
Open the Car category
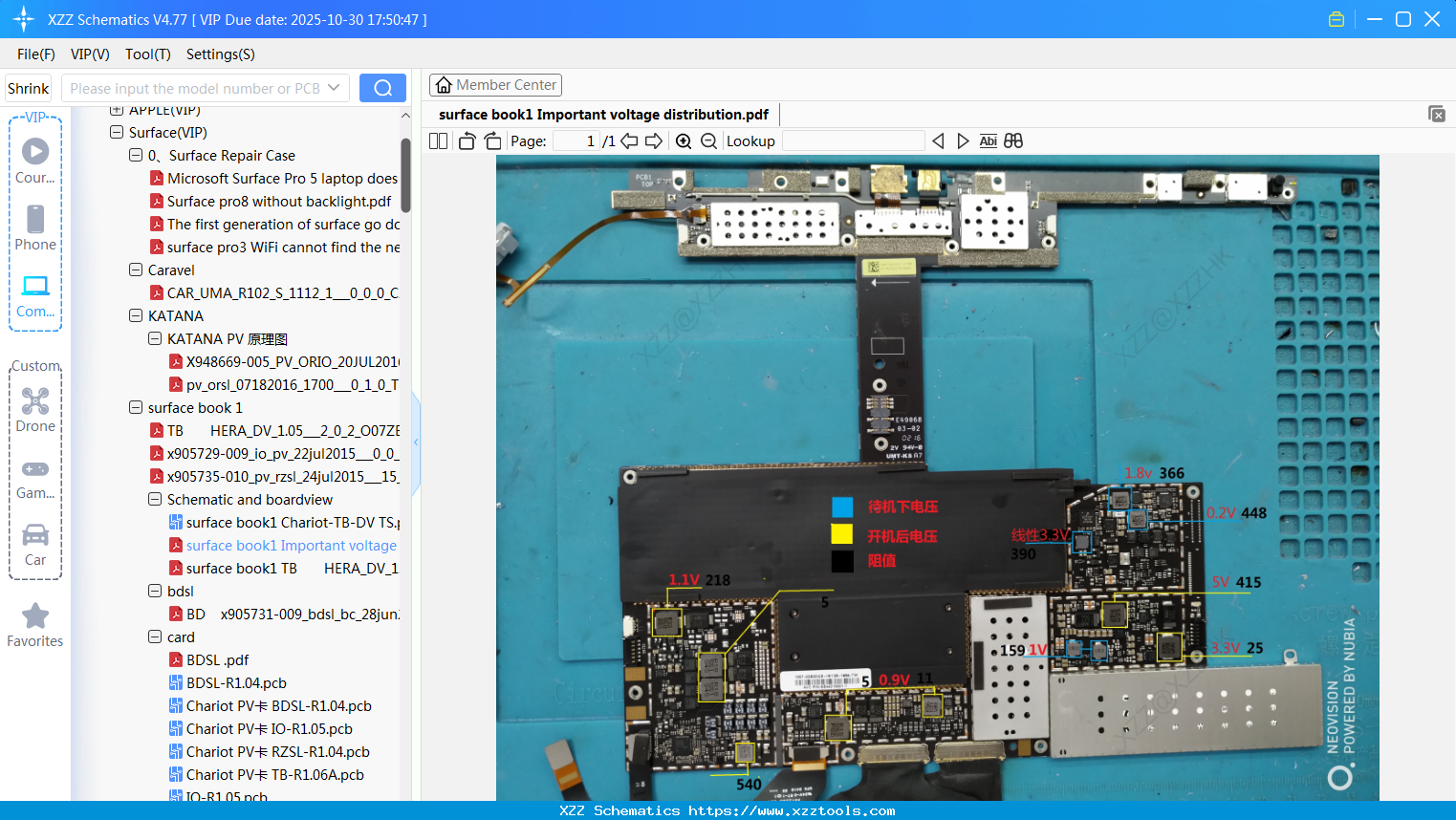tap(35, 545)
